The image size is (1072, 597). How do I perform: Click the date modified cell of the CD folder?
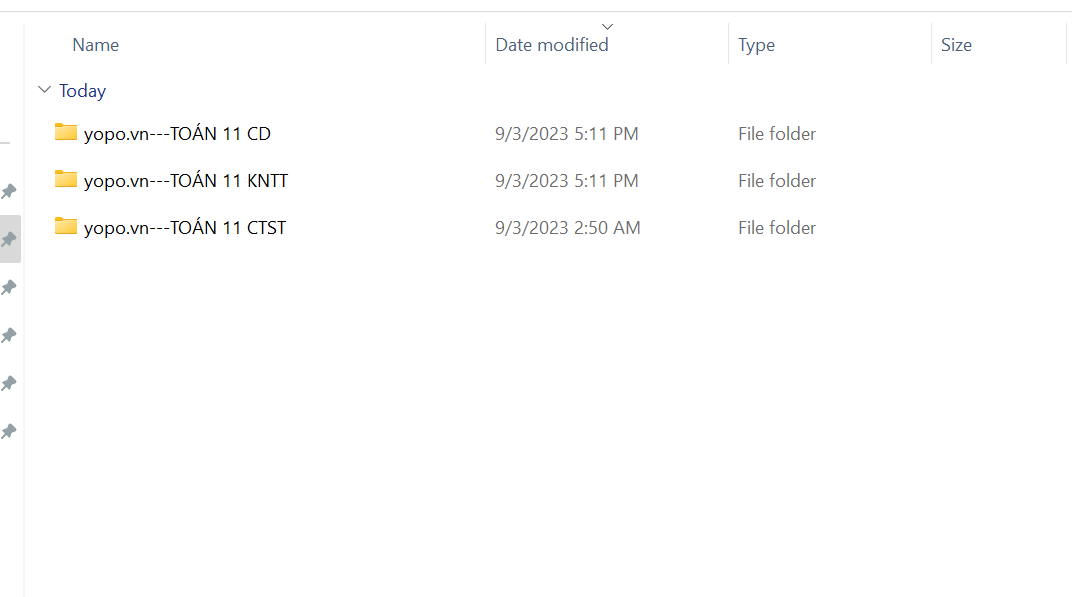[x=566, y=134]
